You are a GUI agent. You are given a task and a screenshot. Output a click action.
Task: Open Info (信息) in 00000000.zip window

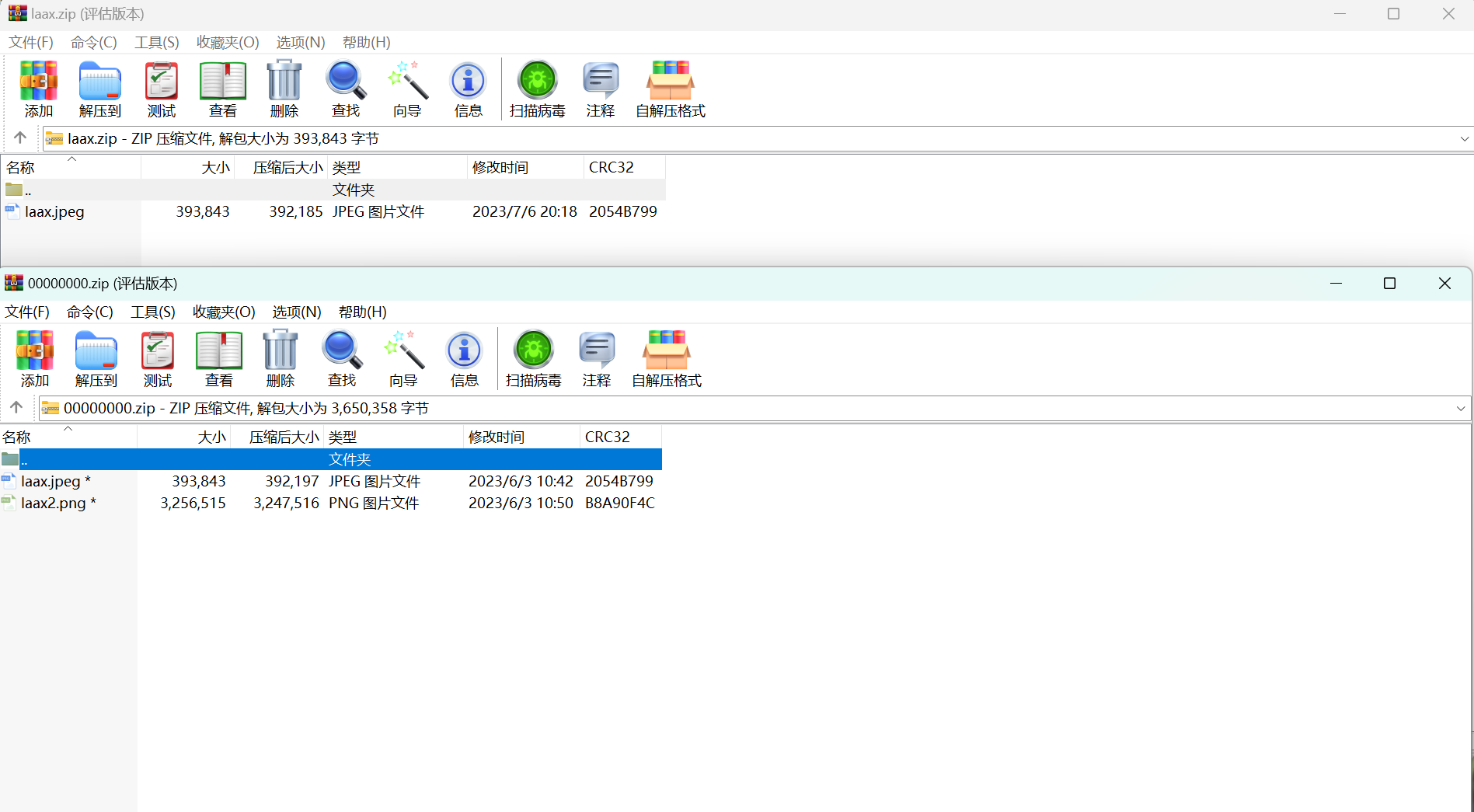point(465,358)
